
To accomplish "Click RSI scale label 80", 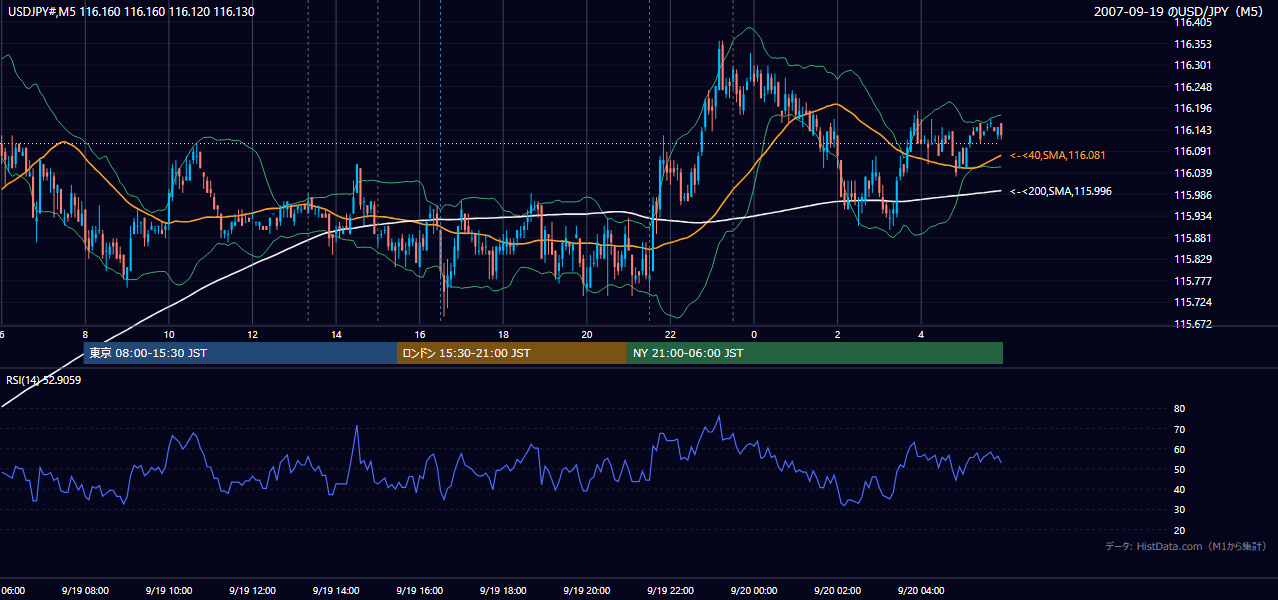I will 1179,409.
